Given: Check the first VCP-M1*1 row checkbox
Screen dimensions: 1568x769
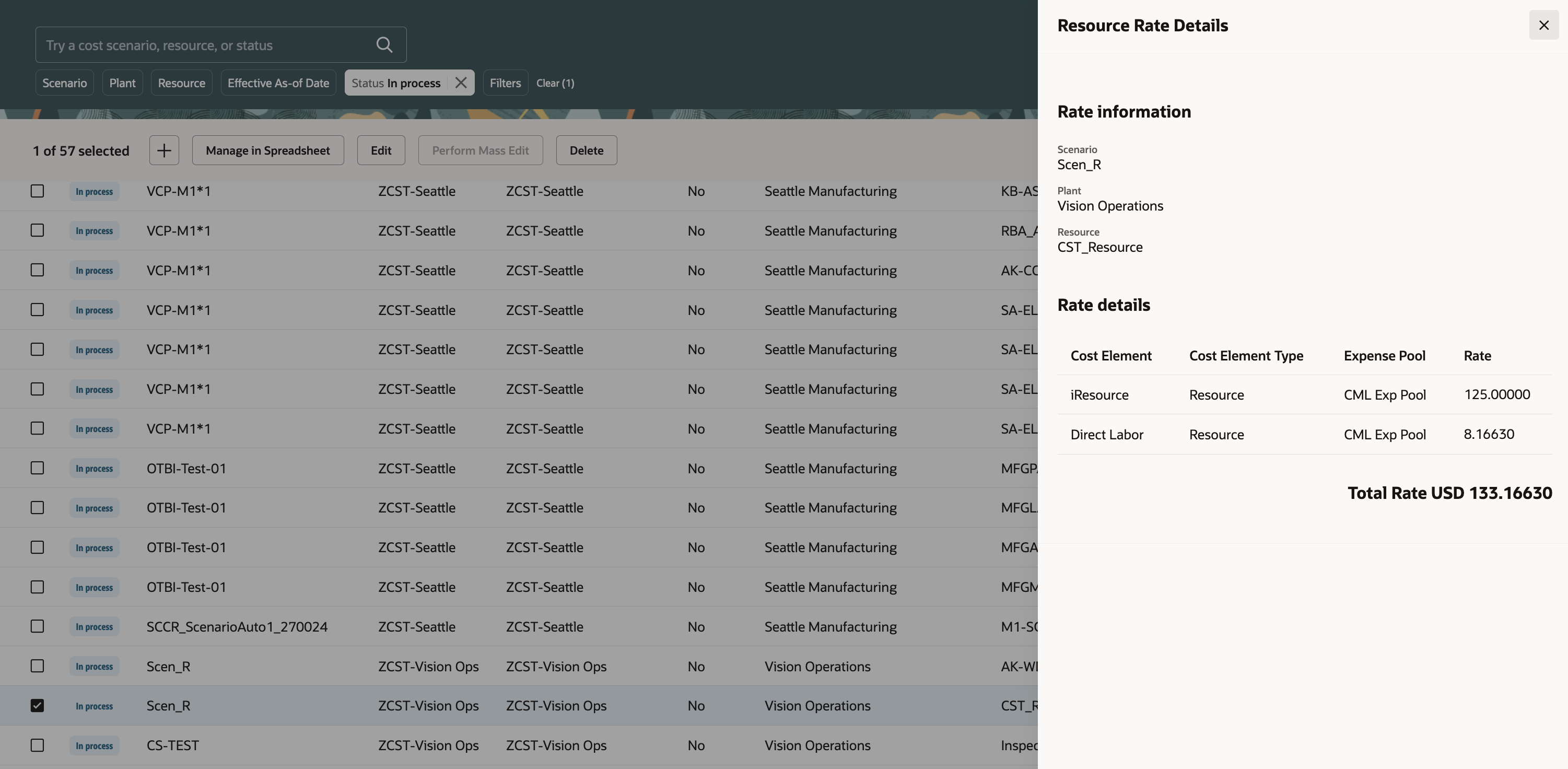Looking at the screenshot, I should [37, 191].
